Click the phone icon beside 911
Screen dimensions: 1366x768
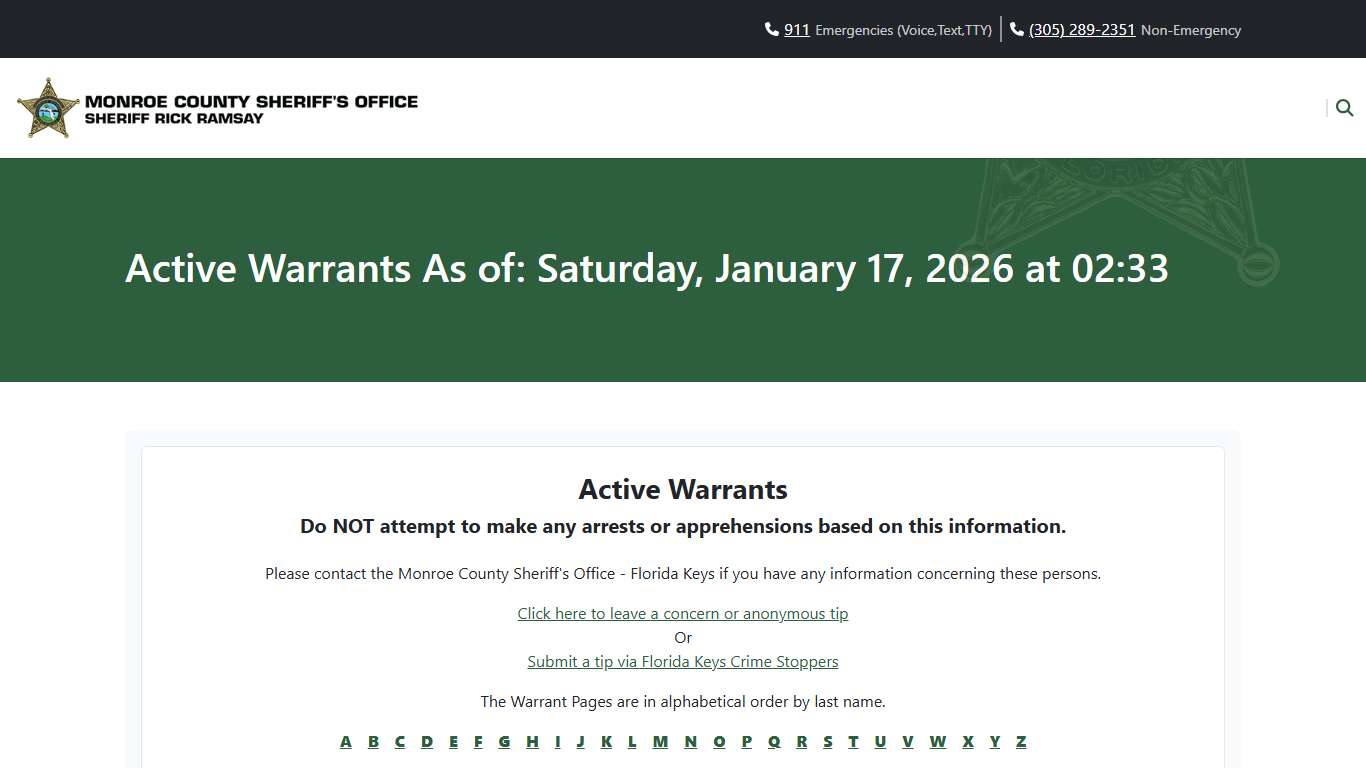(x=770, y=29)
